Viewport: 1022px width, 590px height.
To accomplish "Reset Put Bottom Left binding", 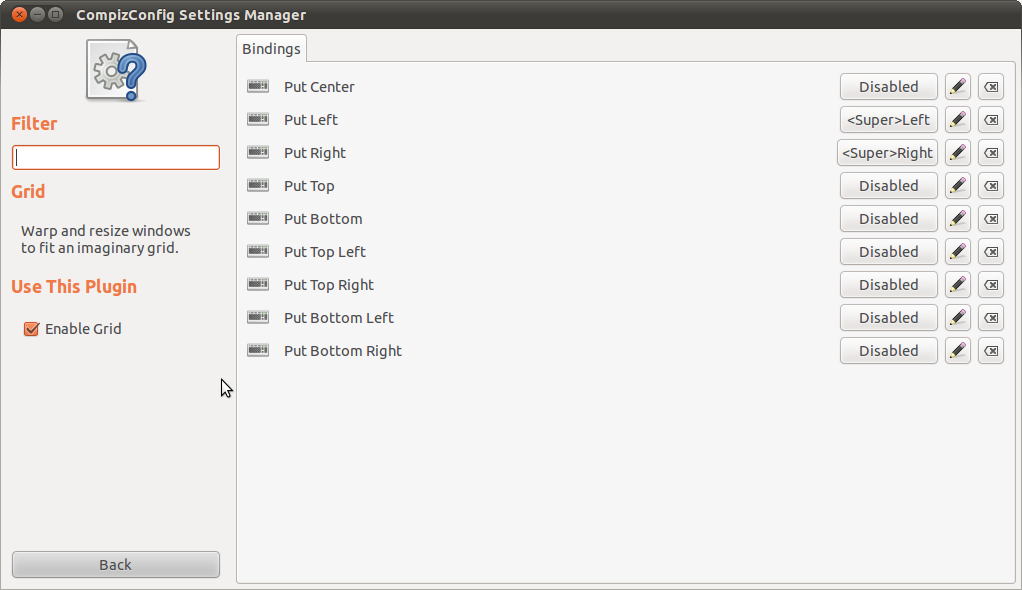I will [x=991, y=318].
